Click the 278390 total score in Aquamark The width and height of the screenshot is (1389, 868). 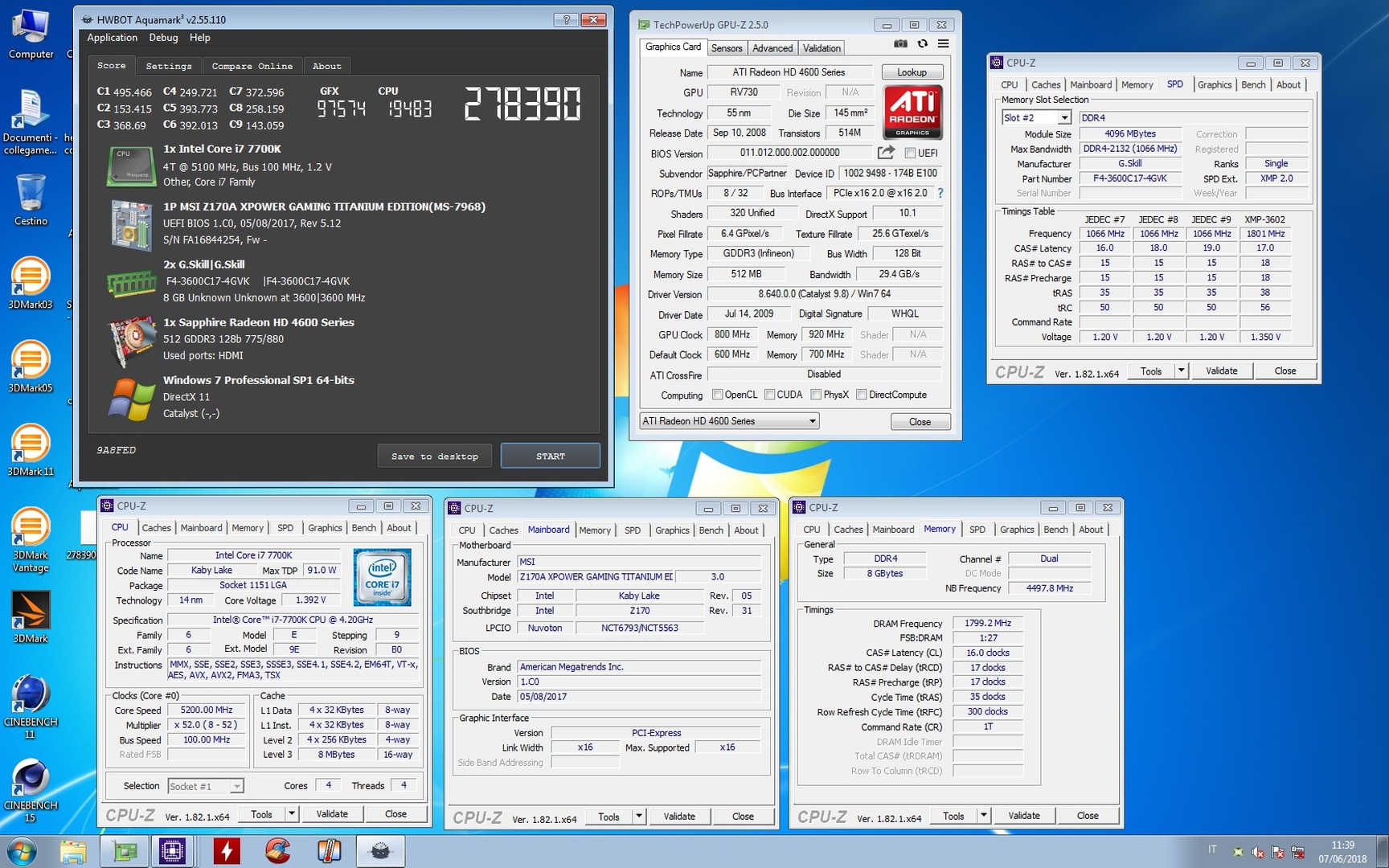(522, 104)
